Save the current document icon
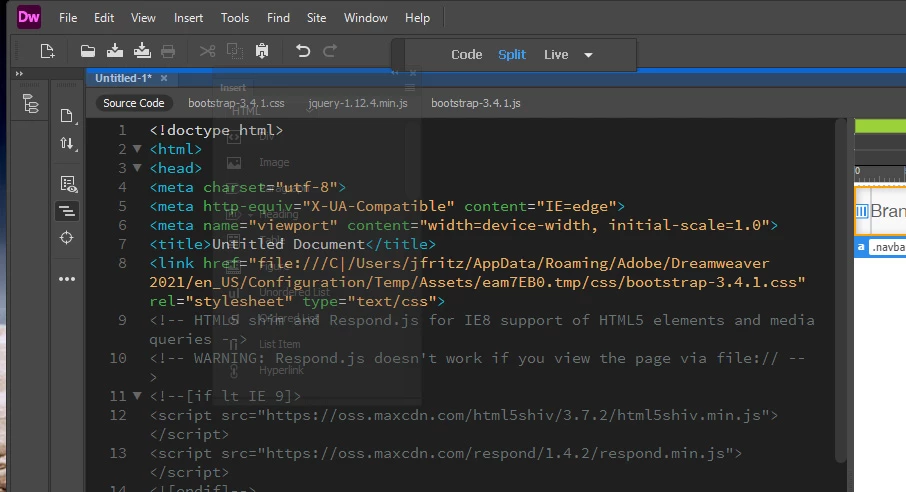This screenshot has height=492, width=906. pyautogui.click(x=115, y=51)
